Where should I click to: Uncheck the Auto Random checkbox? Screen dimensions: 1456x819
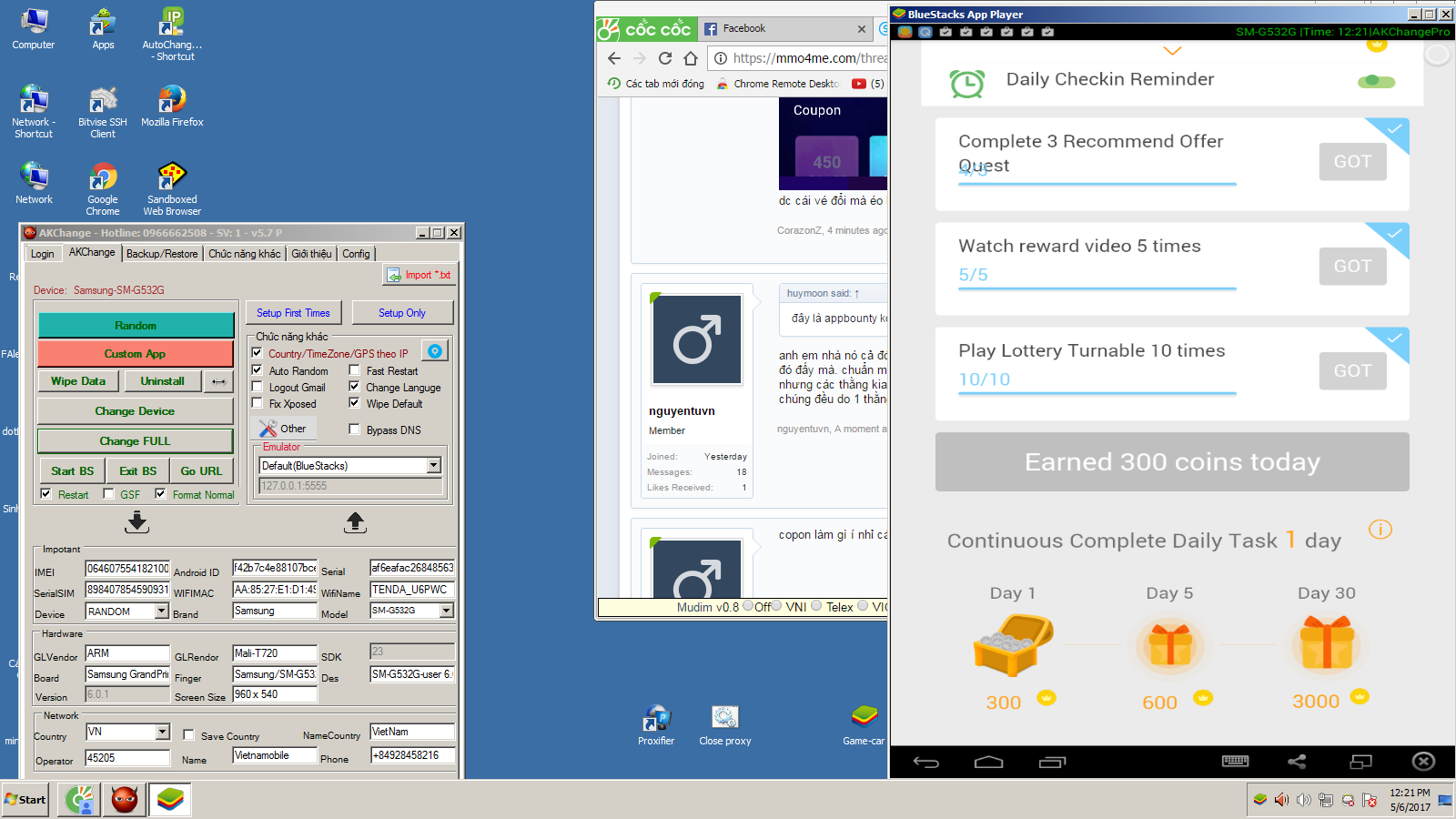[258, 370]
